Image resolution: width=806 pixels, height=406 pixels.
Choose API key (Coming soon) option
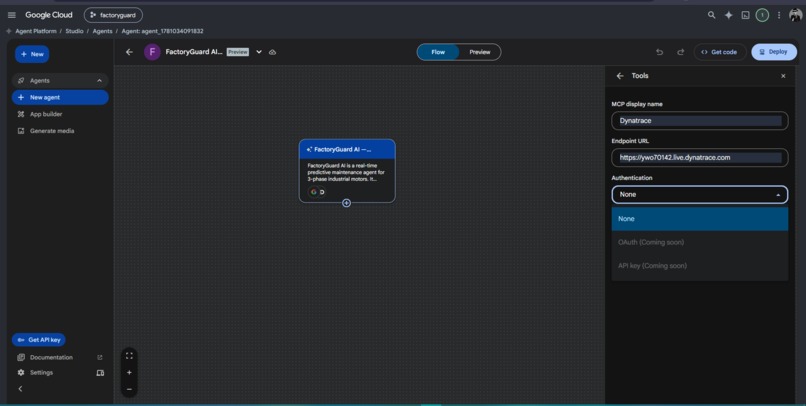(x=700, y=266)
